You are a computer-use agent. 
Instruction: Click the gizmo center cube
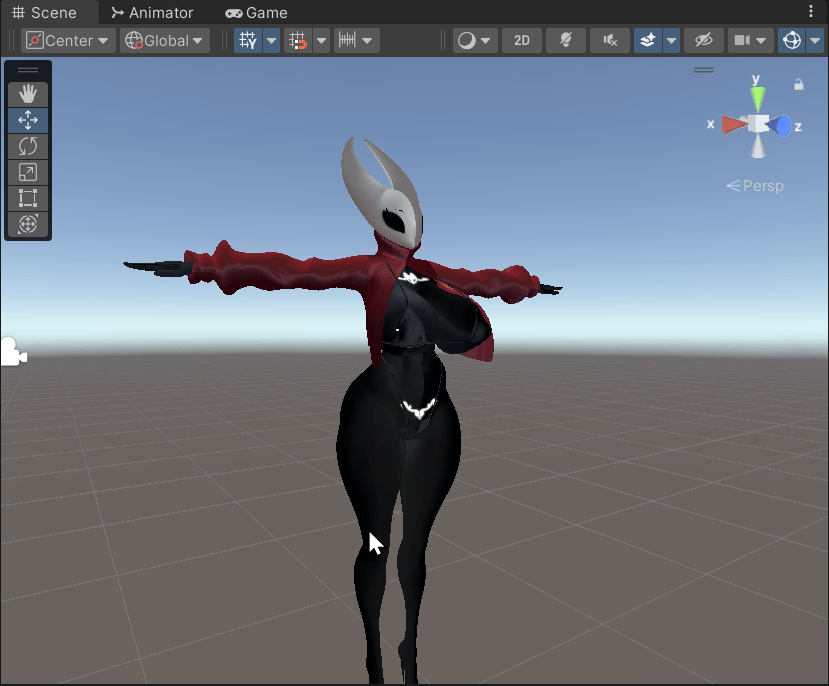pyautogui.click(x=758, y=124)
